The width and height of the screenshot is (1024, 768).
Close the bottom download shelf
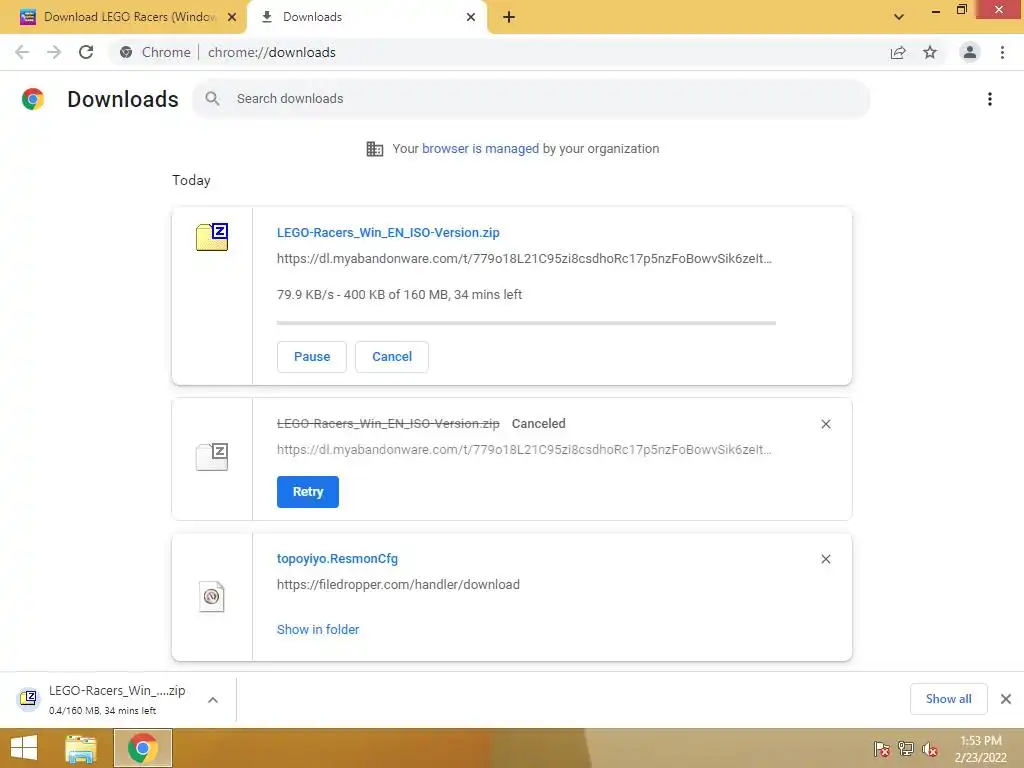click(1006, 699)
